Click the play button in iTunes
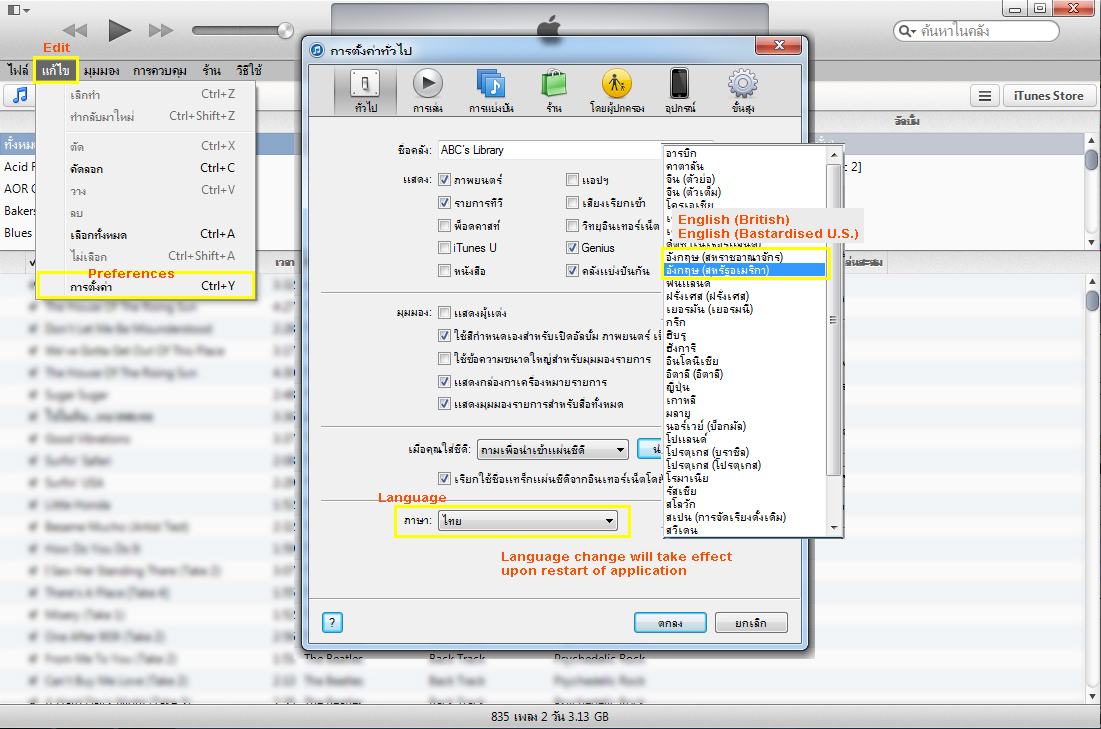Viewport: 1101px width, 729px height. pos(119,30)
